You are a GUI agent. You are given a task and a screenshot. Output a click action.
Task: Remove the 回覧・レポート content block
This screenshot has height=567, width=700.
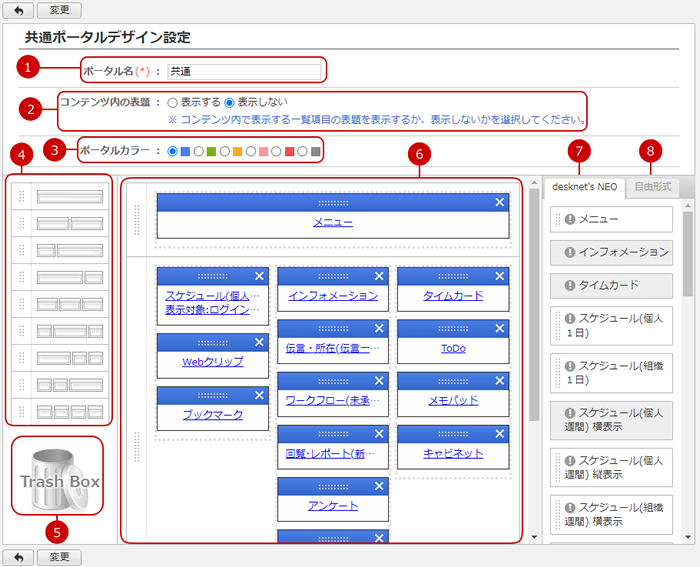379,434
